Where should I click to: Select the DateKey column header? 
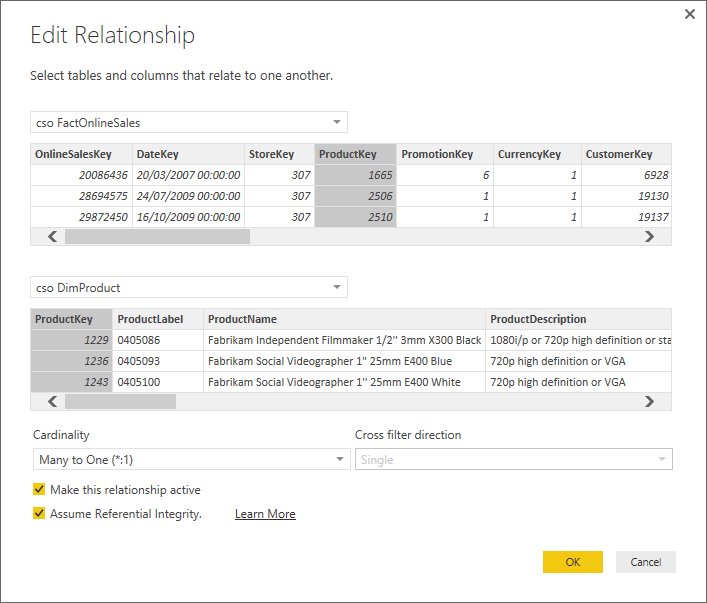click(188, 154)
